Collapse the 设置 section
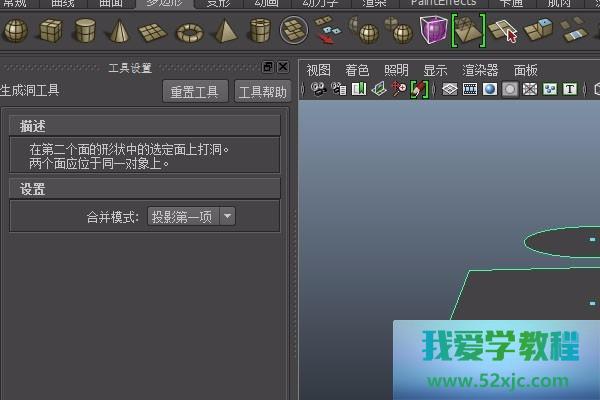Screen dimensions: 600x400 pos(33,189)
